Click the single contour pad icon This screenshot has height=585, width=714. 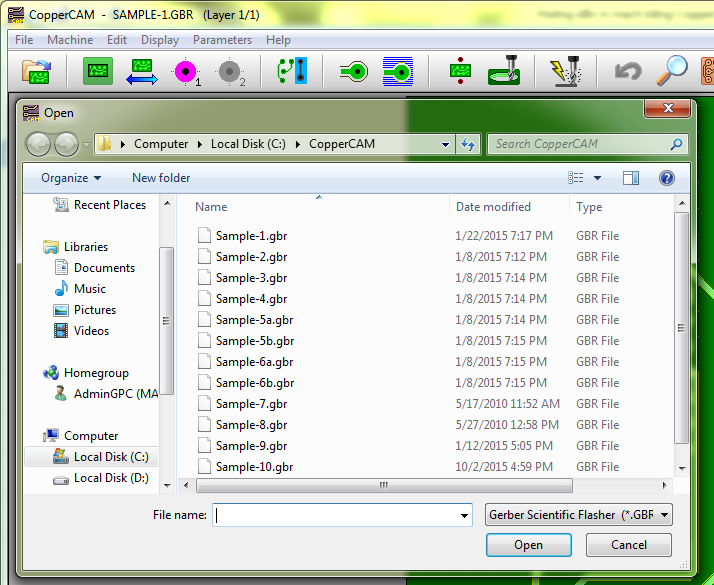point(354,71)
